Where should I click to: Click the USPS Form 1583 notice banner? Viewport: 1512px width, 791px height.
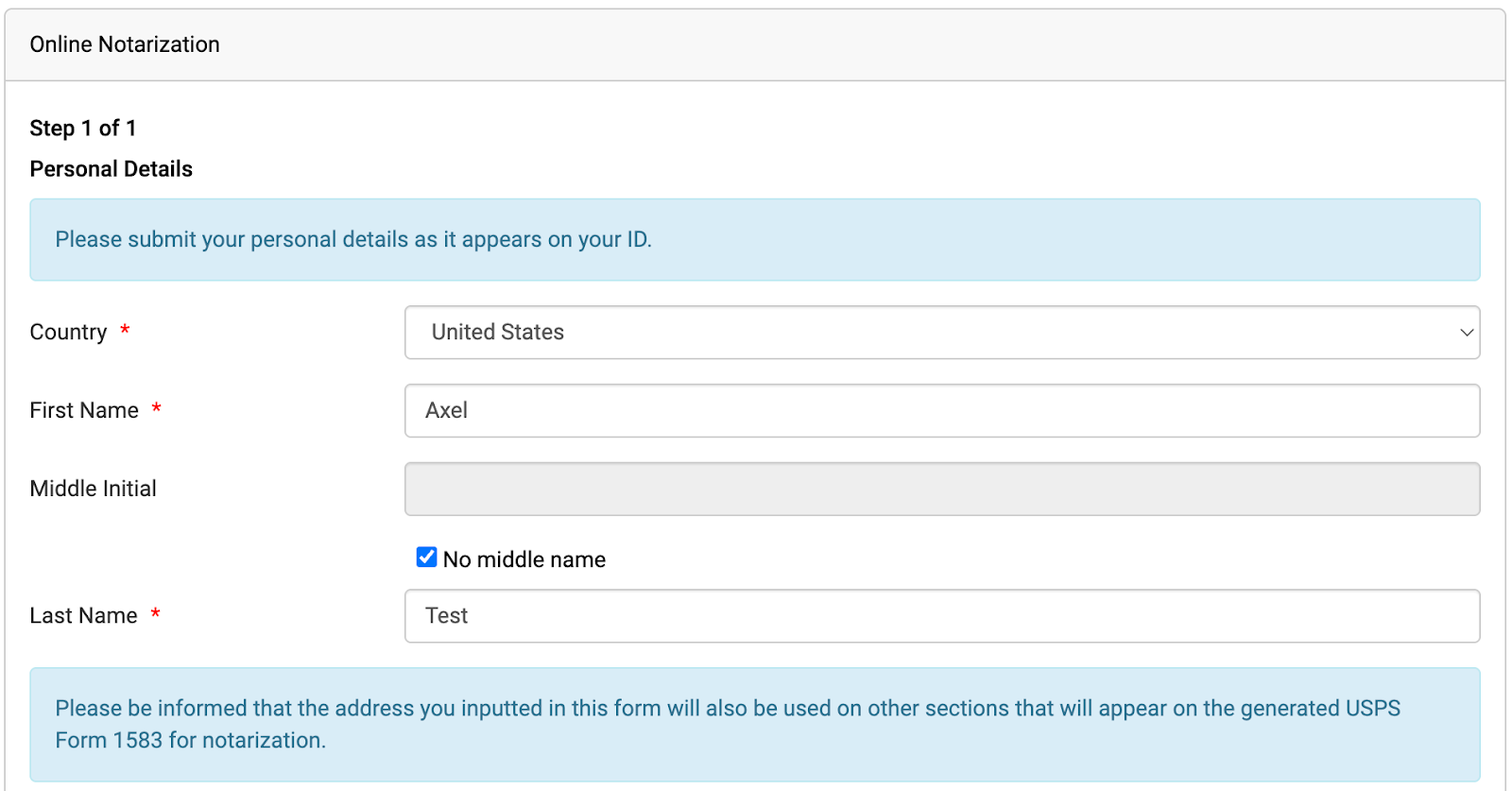click(754, 725)
